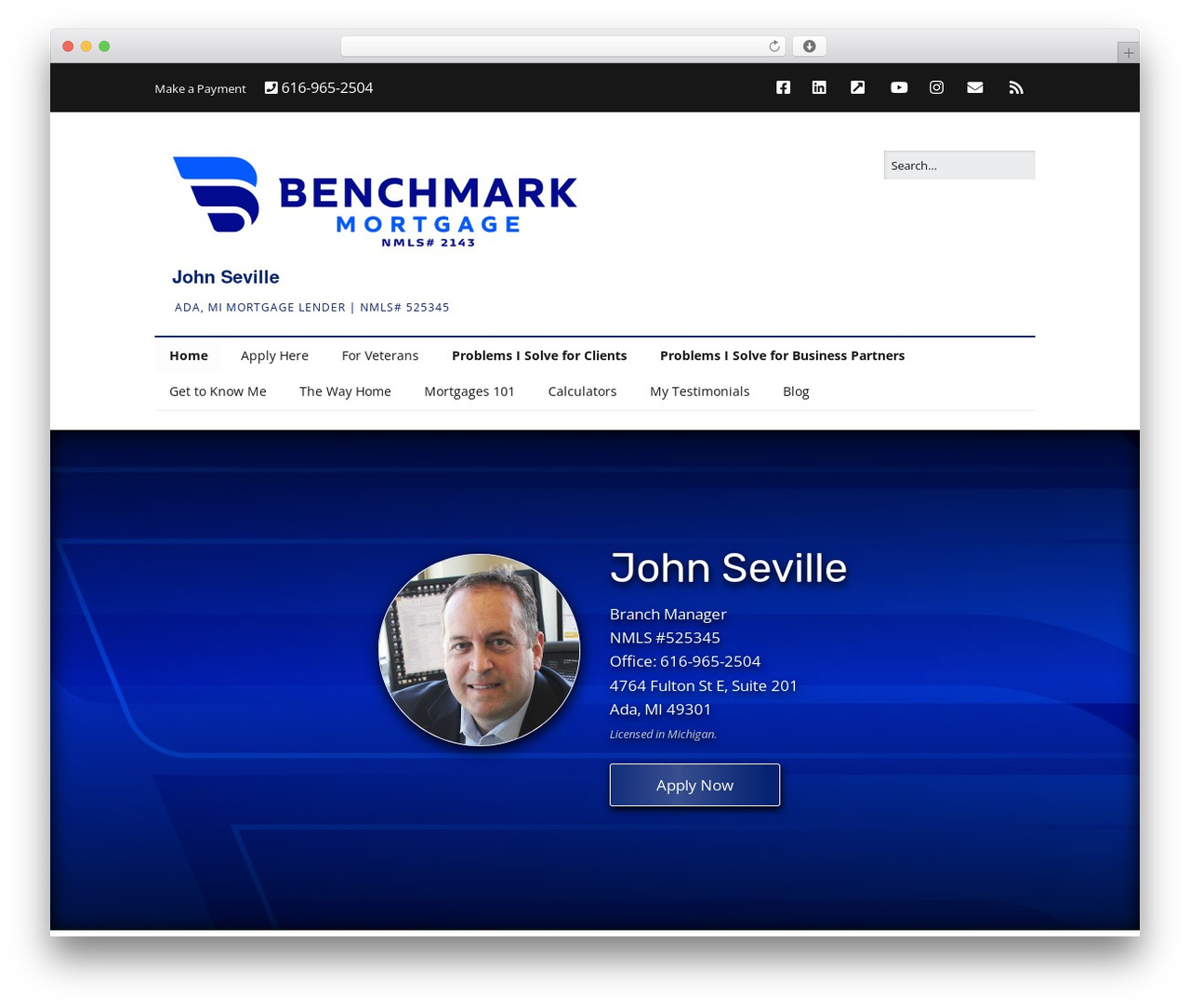Reload page with browser refresh icon

click(774, 46)
